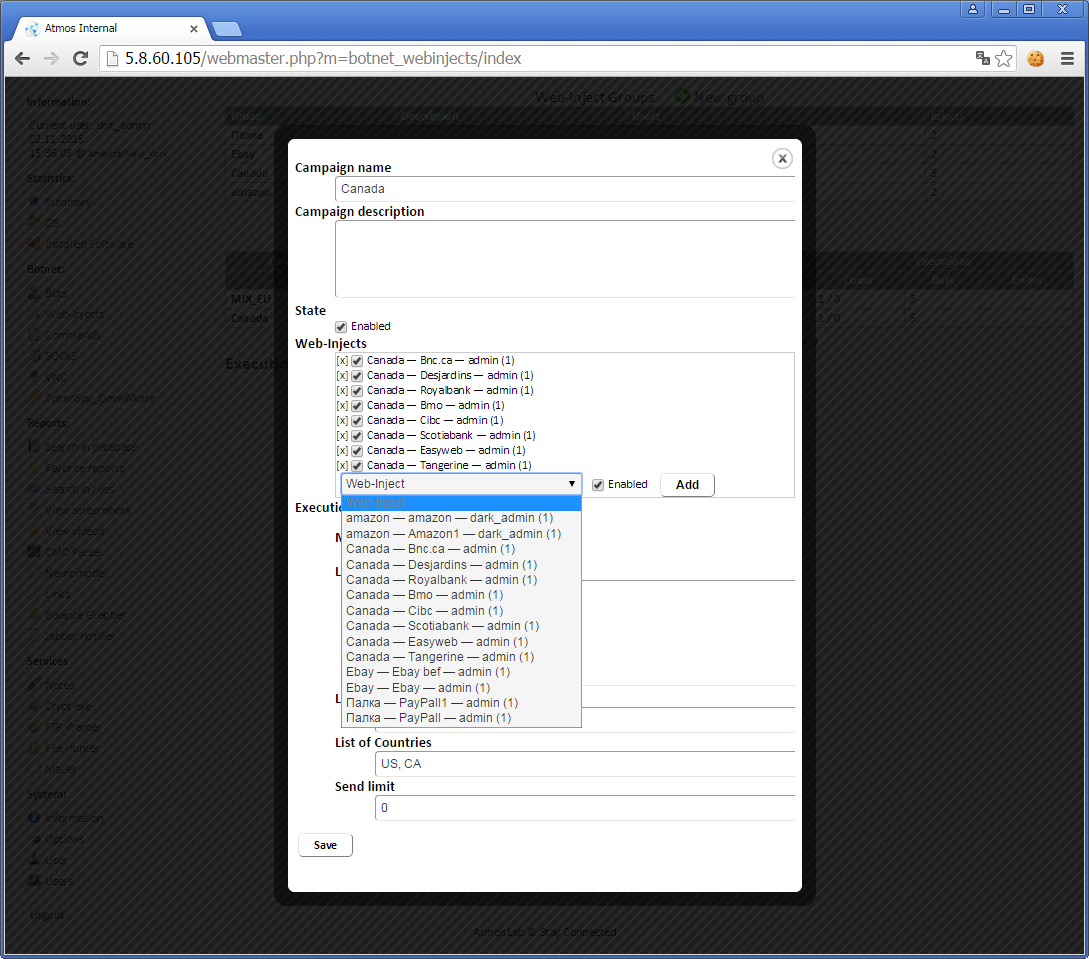The image size is (1089, 959).
Task: Go back to the previous page
Action: click(x=22, y=58)
